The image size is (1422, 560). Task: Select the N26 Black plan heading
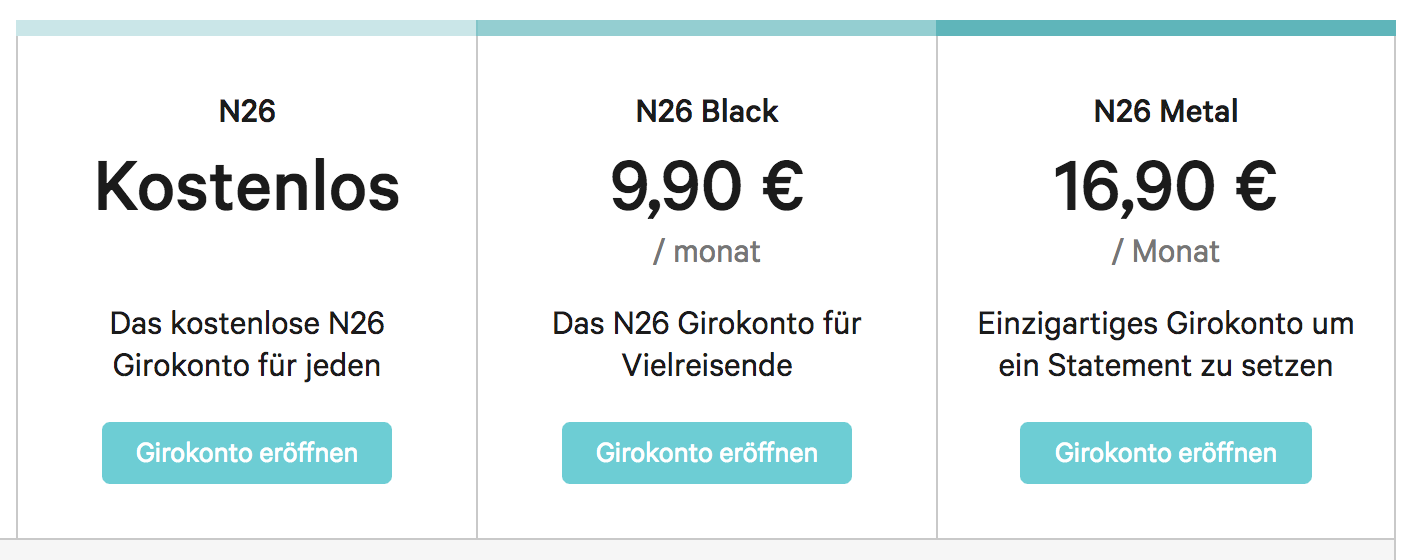click(x=706, y=111)
